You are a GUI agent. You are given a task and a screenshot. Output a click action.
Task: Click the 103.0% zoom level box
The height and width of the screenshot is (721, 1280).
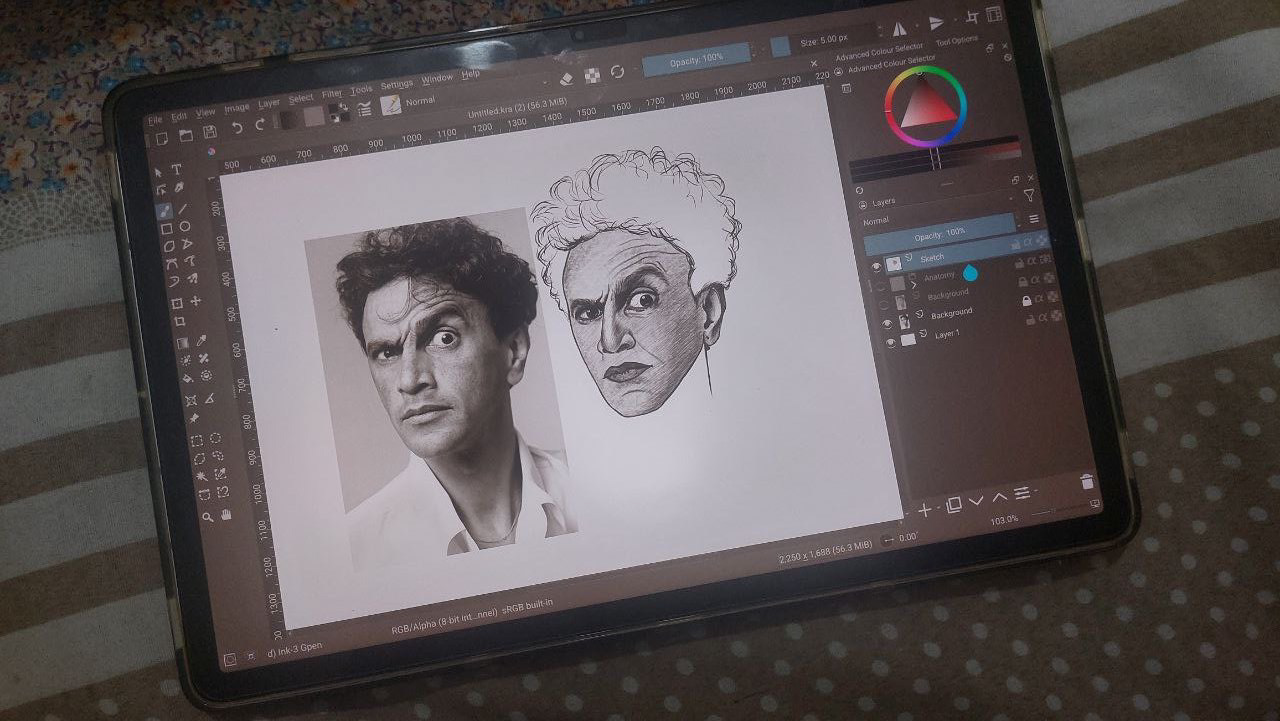click(x=1005, y=520)
